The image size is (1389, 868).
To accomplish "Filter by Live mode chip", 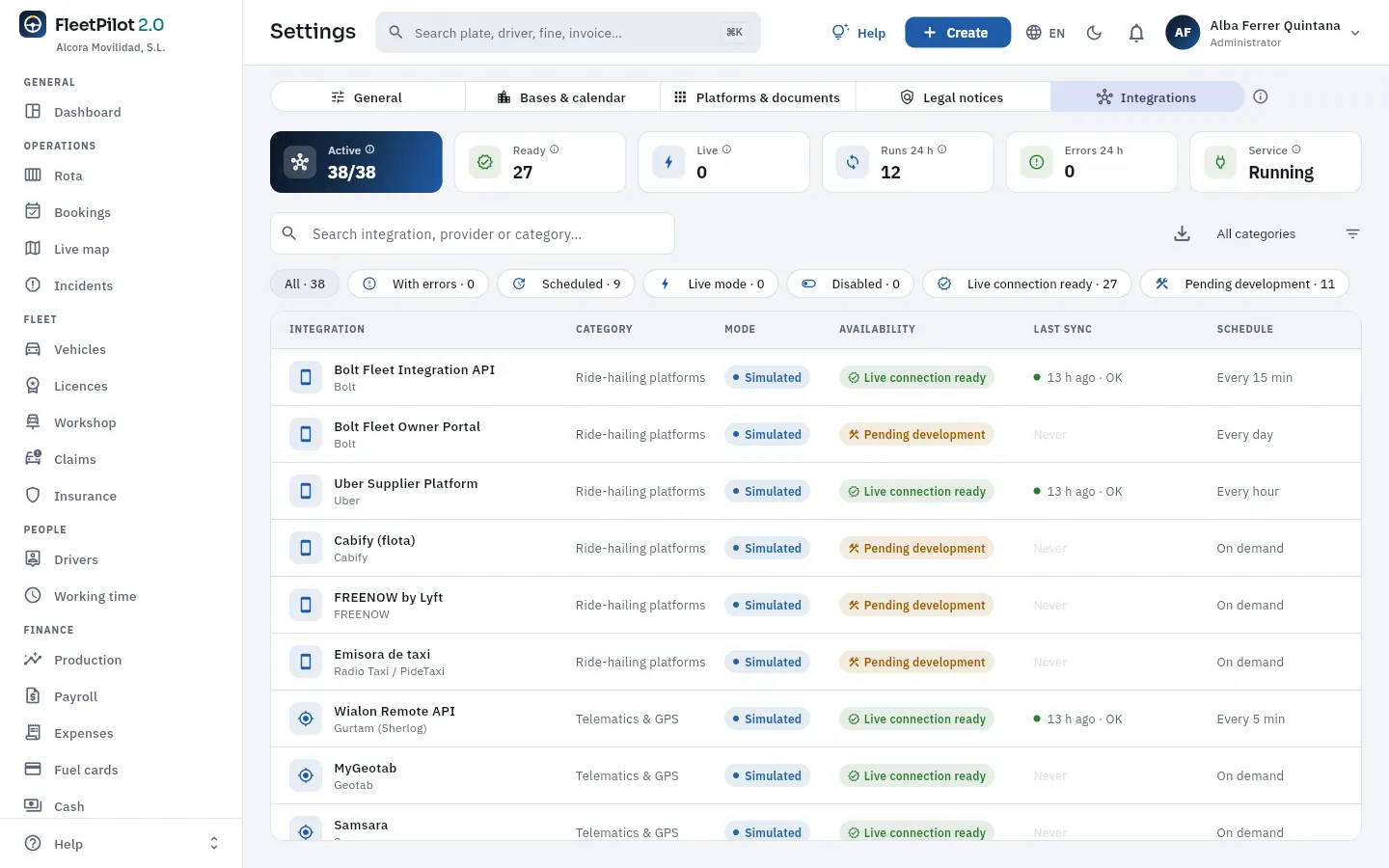I will 711,284.
